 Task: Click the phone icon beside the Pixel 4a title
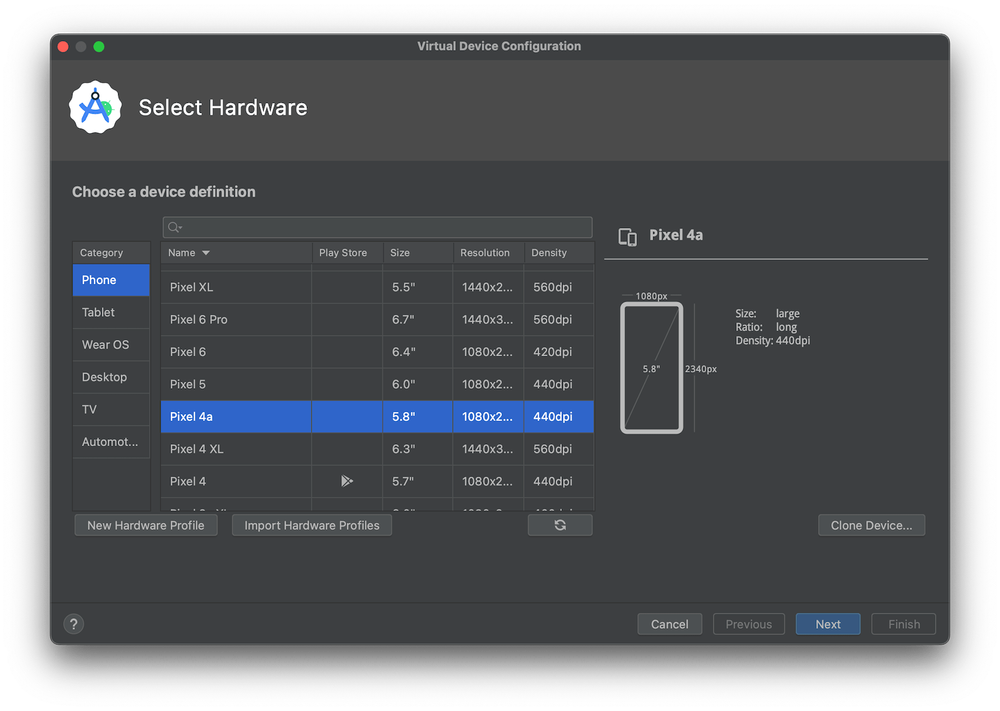tap(628, 236)
